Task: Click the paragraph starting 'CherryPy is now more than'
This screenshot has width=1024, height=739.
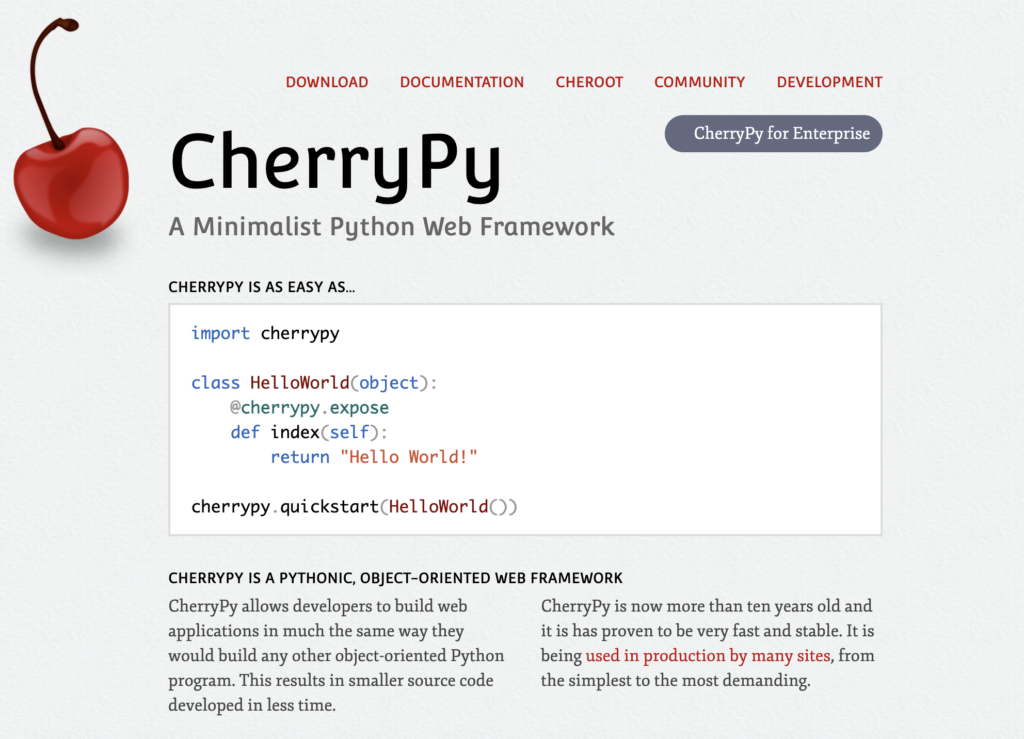Action: click(x=708, y=643)
